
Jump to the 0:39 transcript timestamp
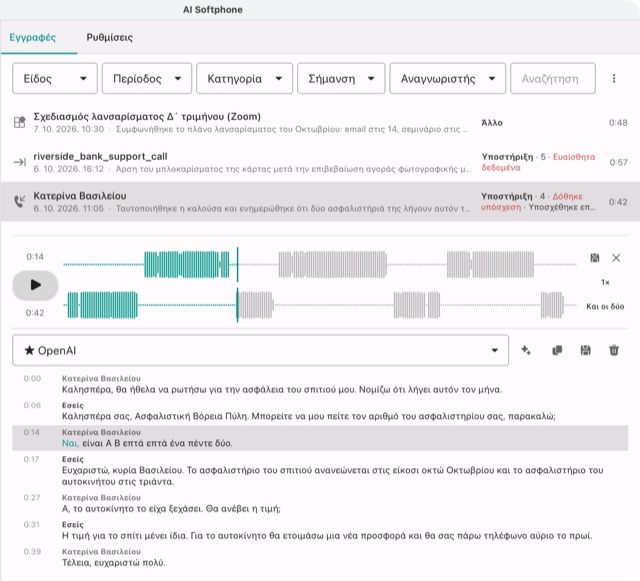point(32,552)
